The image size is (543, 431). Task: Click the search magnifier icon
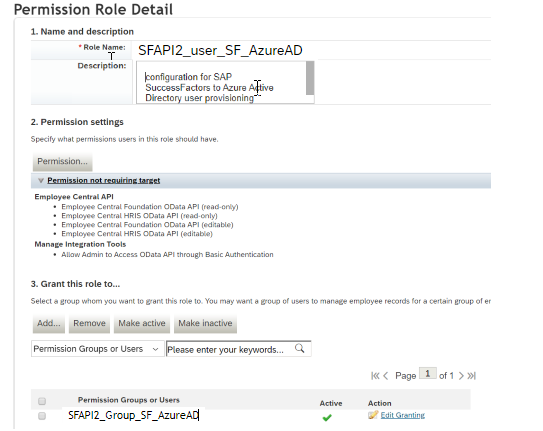[300, 348]
